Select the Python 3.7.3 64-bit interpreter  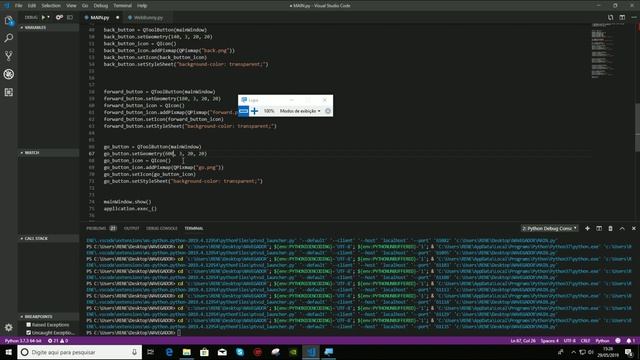(23, 340)
